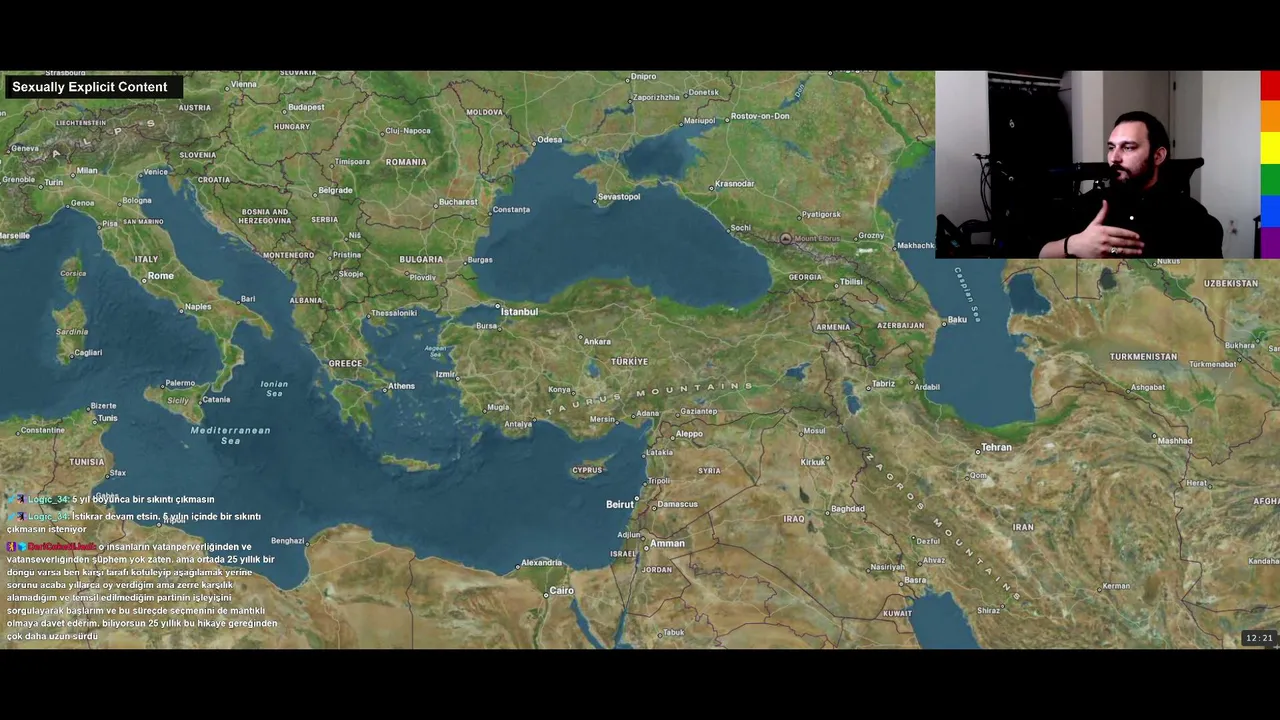Image resolution: width=1280 pixels, height=720 pixels.
Task: Click the SYRIA country label
Action: click(709, 471)
